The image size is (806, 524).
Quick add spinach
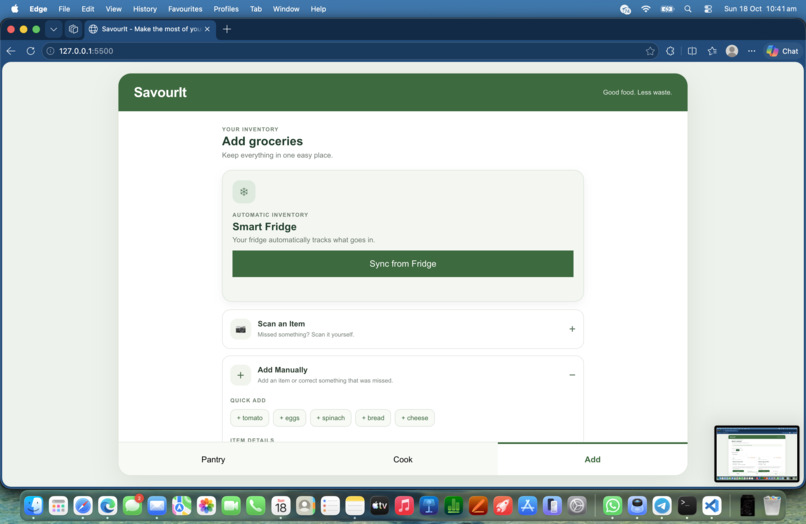click(331, 418)
